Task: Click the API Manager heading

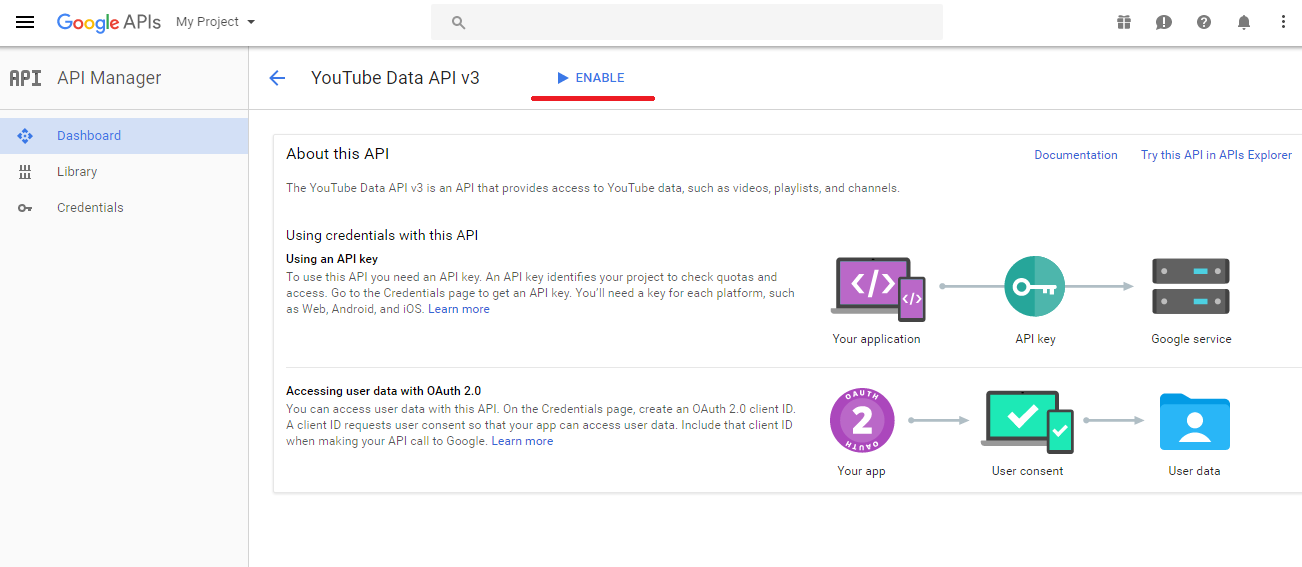Action: click(x=109, y=78)
